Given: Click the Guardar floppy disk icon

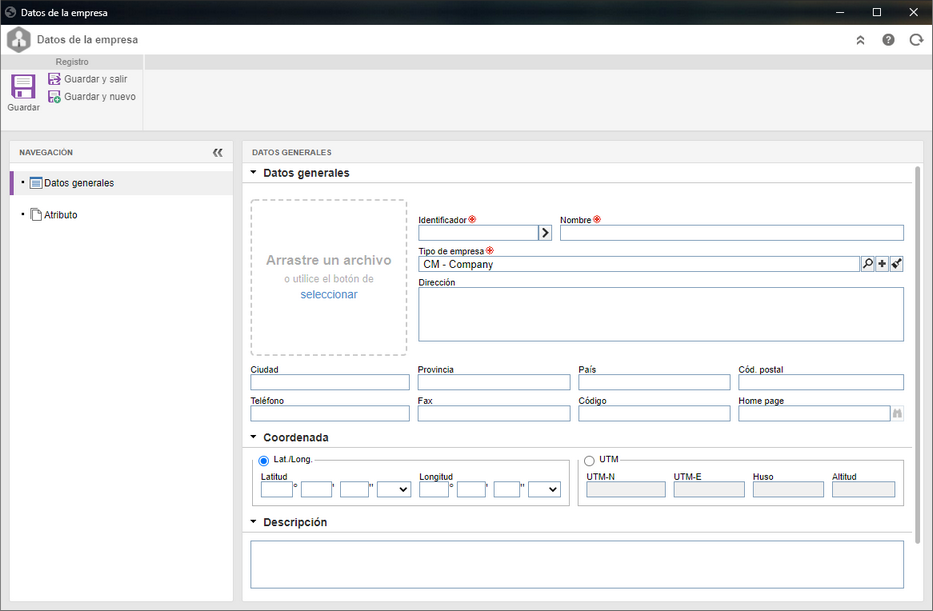Looking at the screenshot, I should click(x=23, y=87).
